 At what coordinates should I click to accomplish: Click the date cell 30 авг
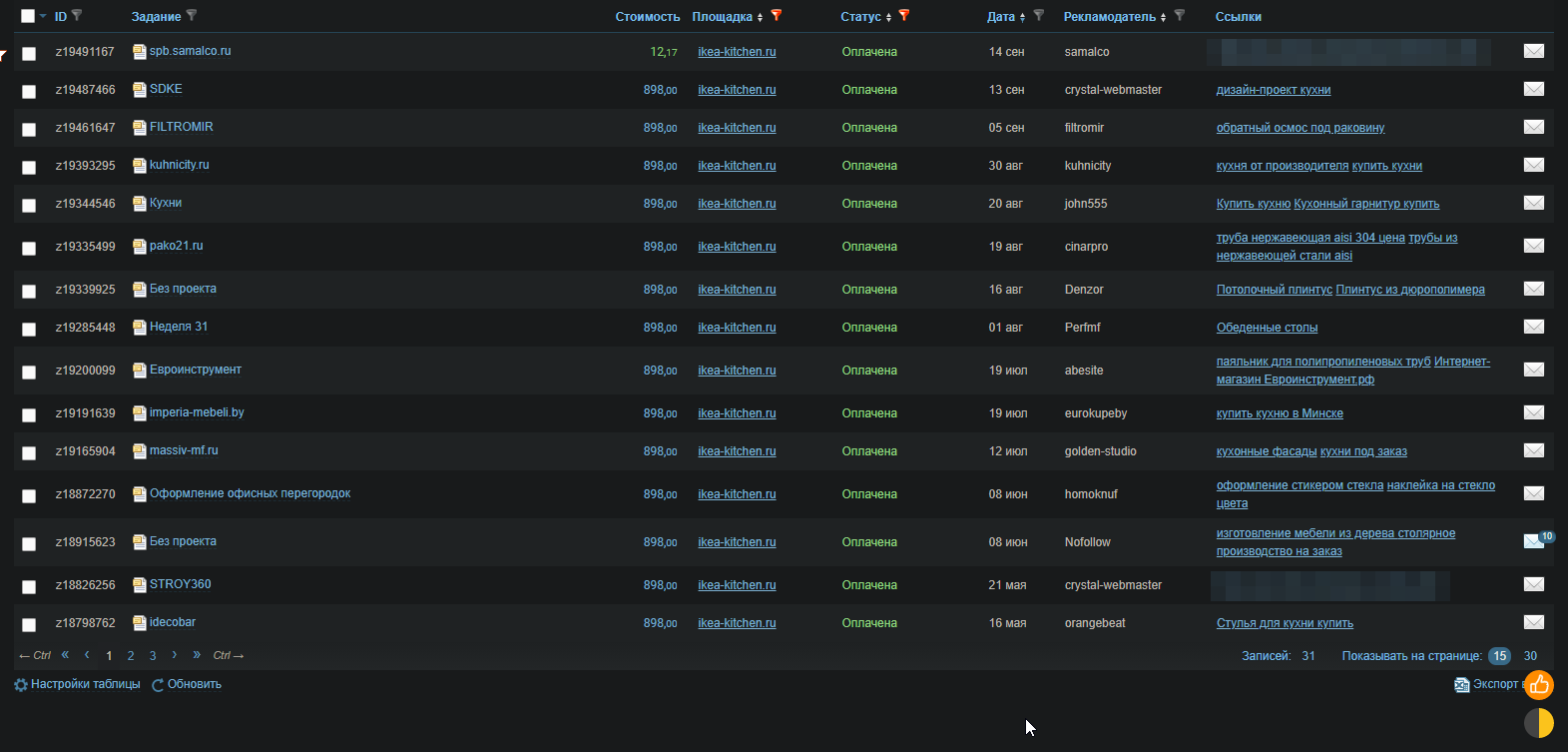click(x=1006, y=166)
